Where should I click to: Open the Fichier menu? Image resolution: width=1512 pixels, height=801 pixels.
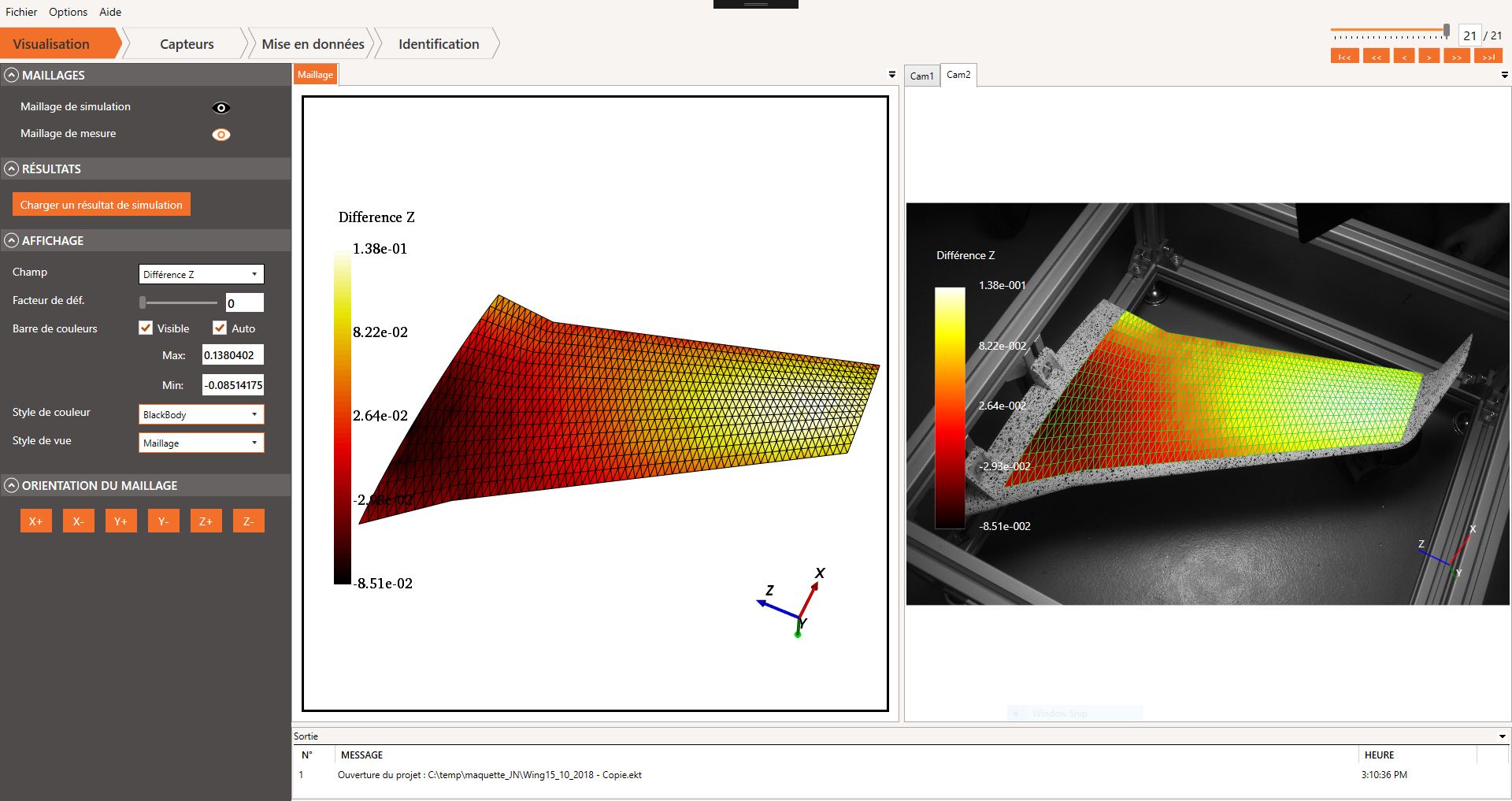point(21,12)
